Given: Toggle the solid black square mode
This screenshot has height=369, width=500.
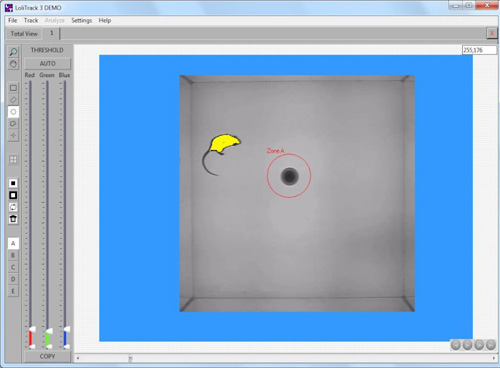Looking at the screenshot, I should 13,183.
